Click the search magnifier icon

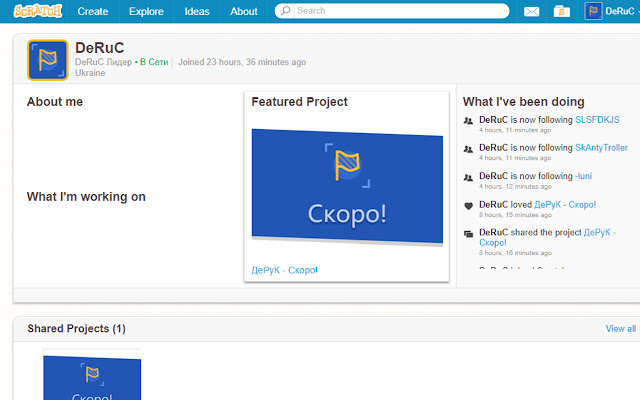point(286,11)
